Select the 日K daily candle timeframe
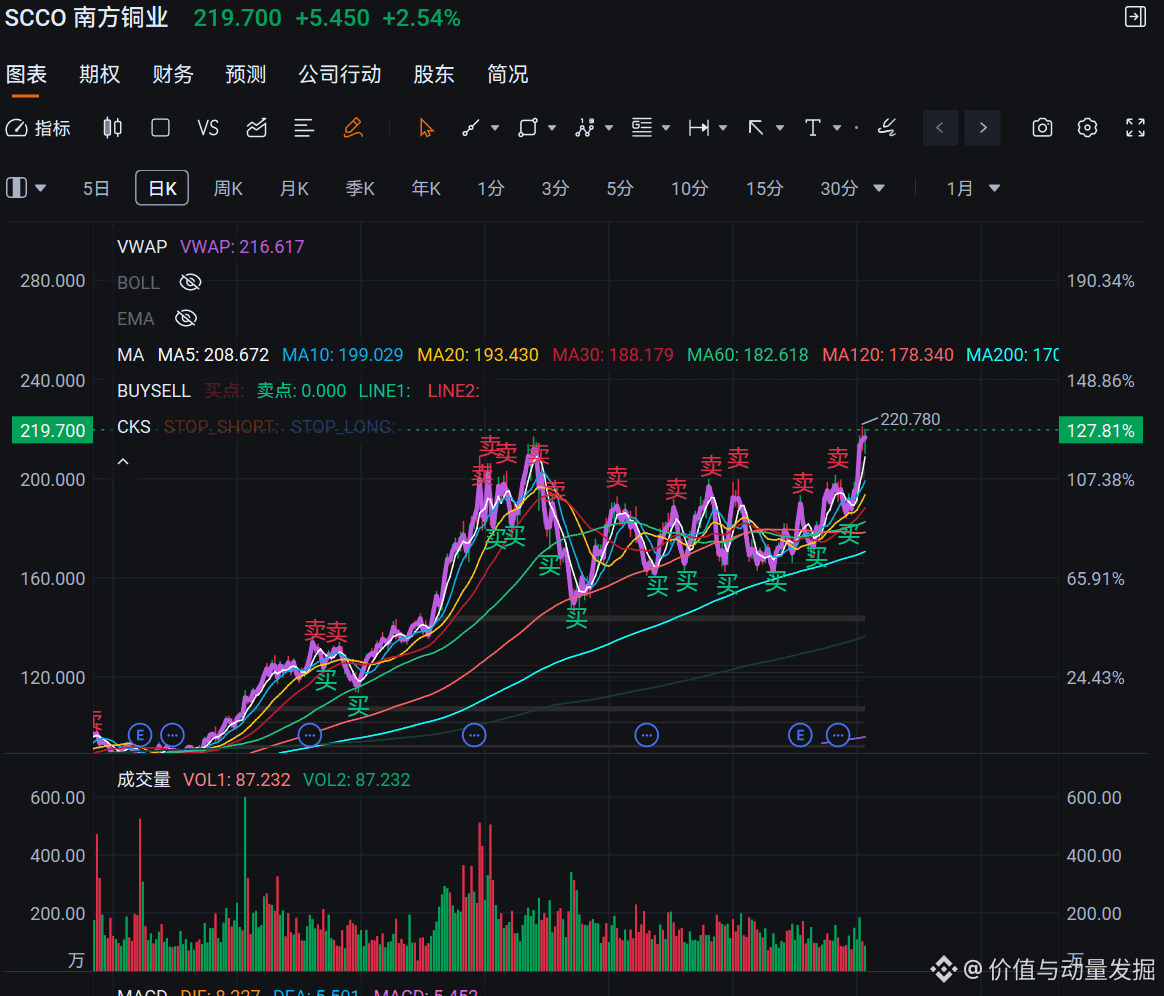The width and height of the screenshot is (1164, 996). [x=162, y=189]
